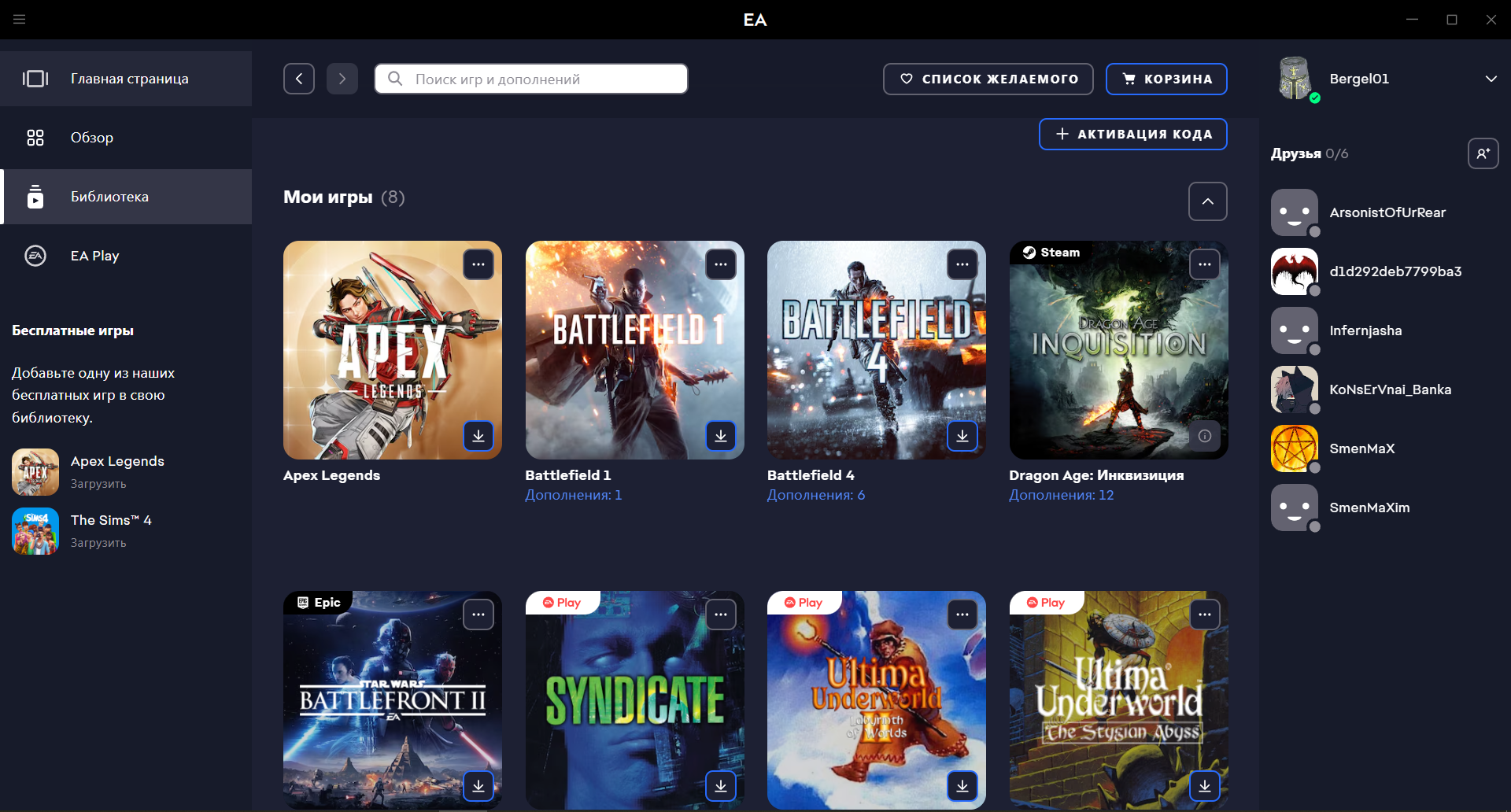Image resolution: width=1511 pixels, height=812 pixels.
Task: Click the Epic badge on Battlefront II card
Action: (x=319, y=603)
